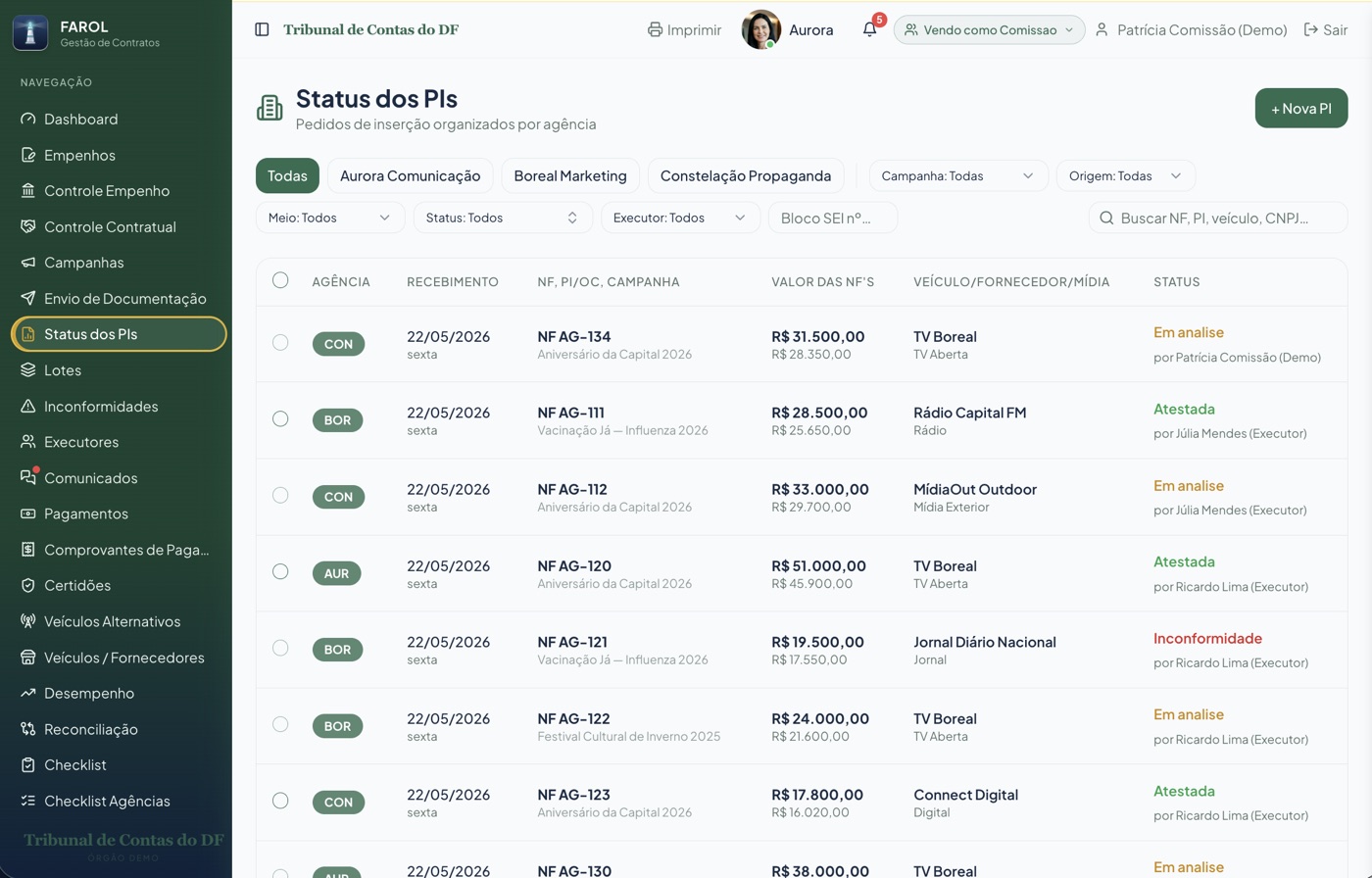Select the checkbox for NF AG-121 row
This screenshot has height=878, width=1372.
pos(280,648)
